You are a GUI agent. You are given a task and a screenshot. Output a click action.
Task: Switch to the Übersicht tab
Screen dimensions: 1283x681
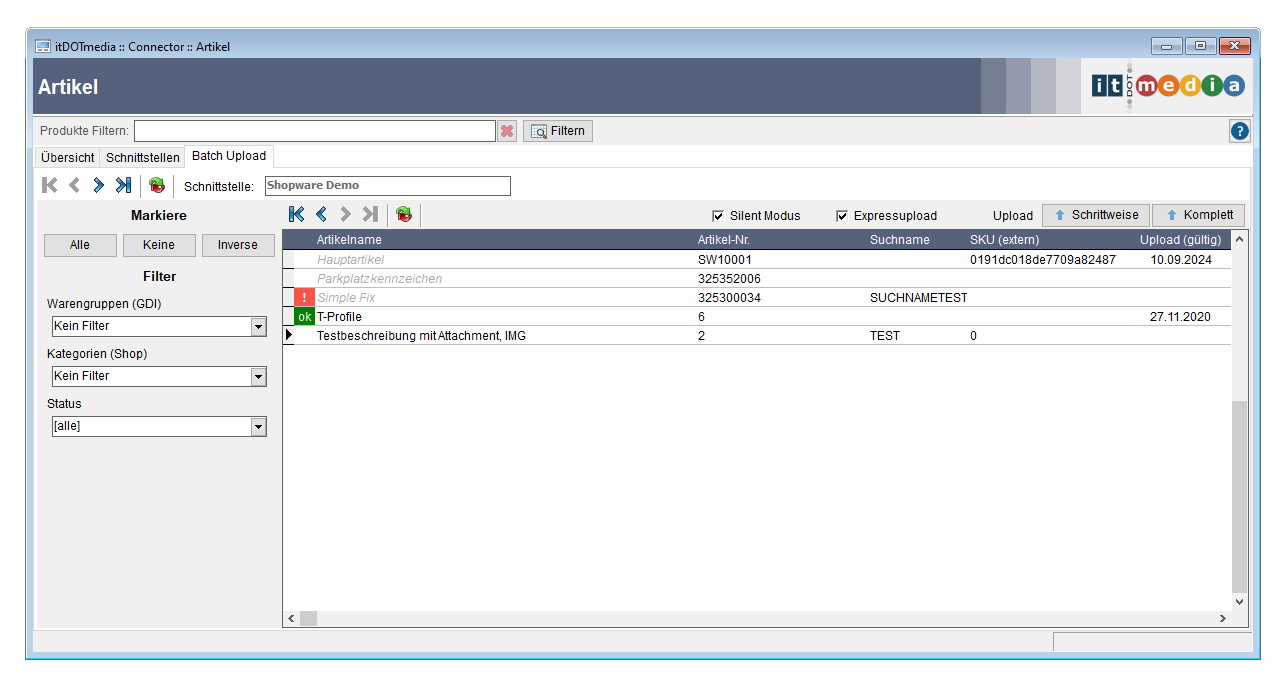pyautogui.click(x=68, y=158)
